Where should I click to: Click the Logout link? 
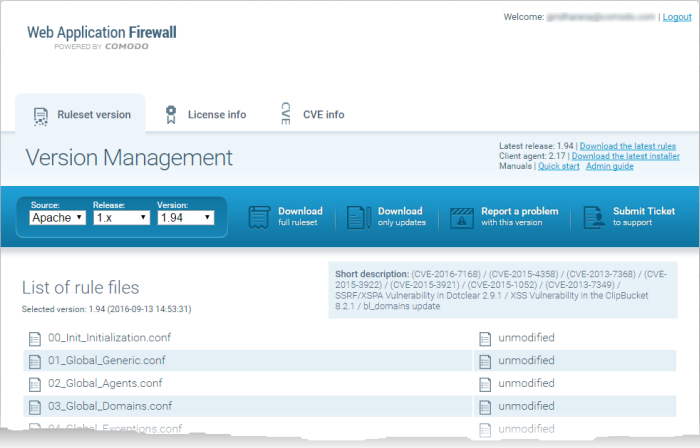coord(676,18)
